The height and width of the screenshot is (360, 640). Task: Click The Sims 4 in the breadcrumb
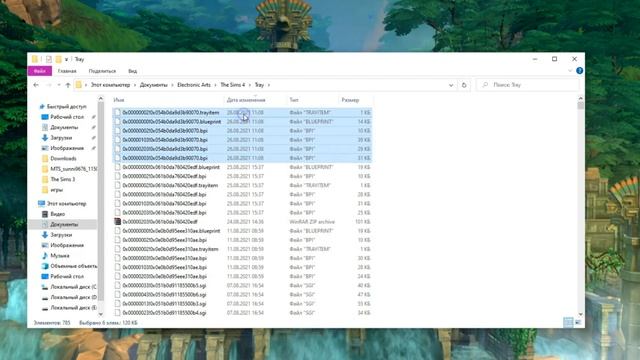pos(233,85)
